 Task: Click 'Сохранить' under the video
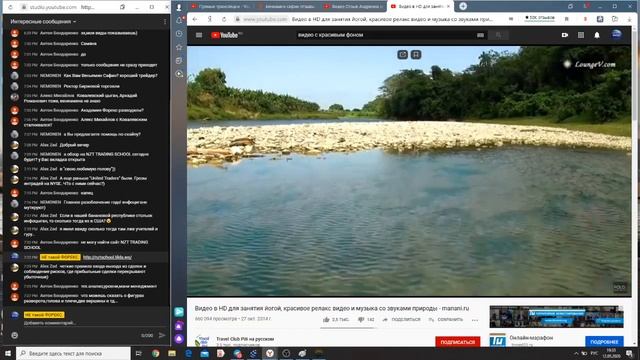[x=446, y=320]
